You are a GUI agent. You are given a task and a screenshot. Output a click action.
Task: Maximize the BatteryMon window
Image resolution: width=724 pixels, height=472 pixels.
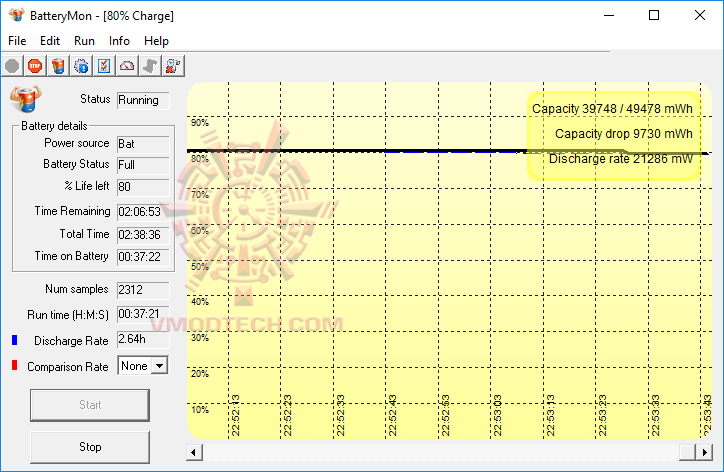pos(654,15)
